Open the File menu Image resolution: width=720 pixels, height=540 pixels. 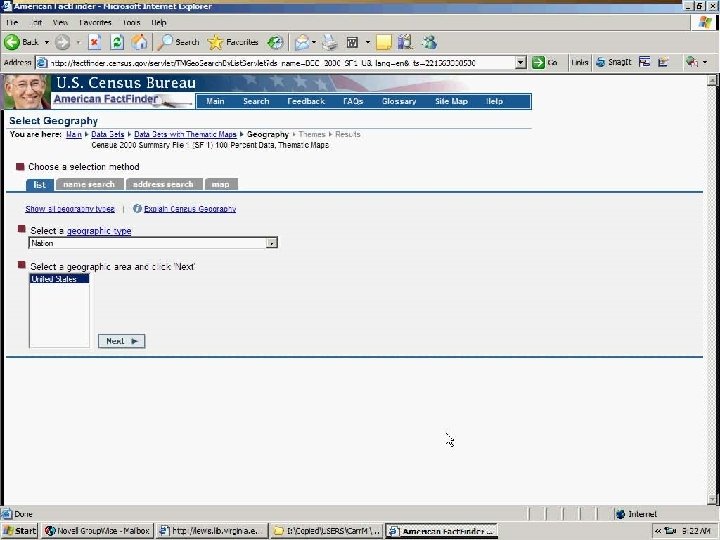point(12,22)
